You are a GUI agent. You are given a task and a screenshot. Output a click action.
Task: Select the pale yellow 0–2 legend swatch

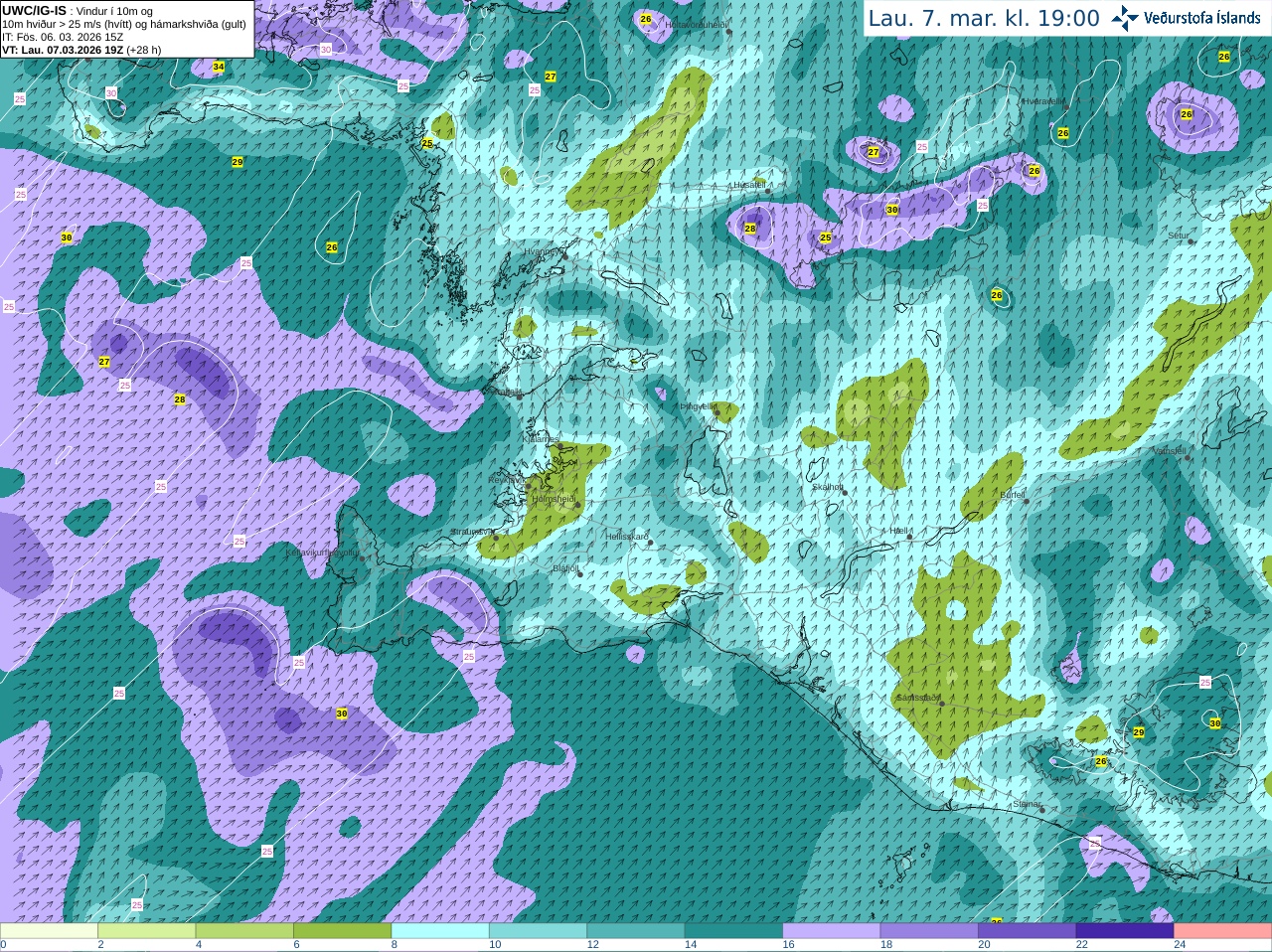point(49,931)
